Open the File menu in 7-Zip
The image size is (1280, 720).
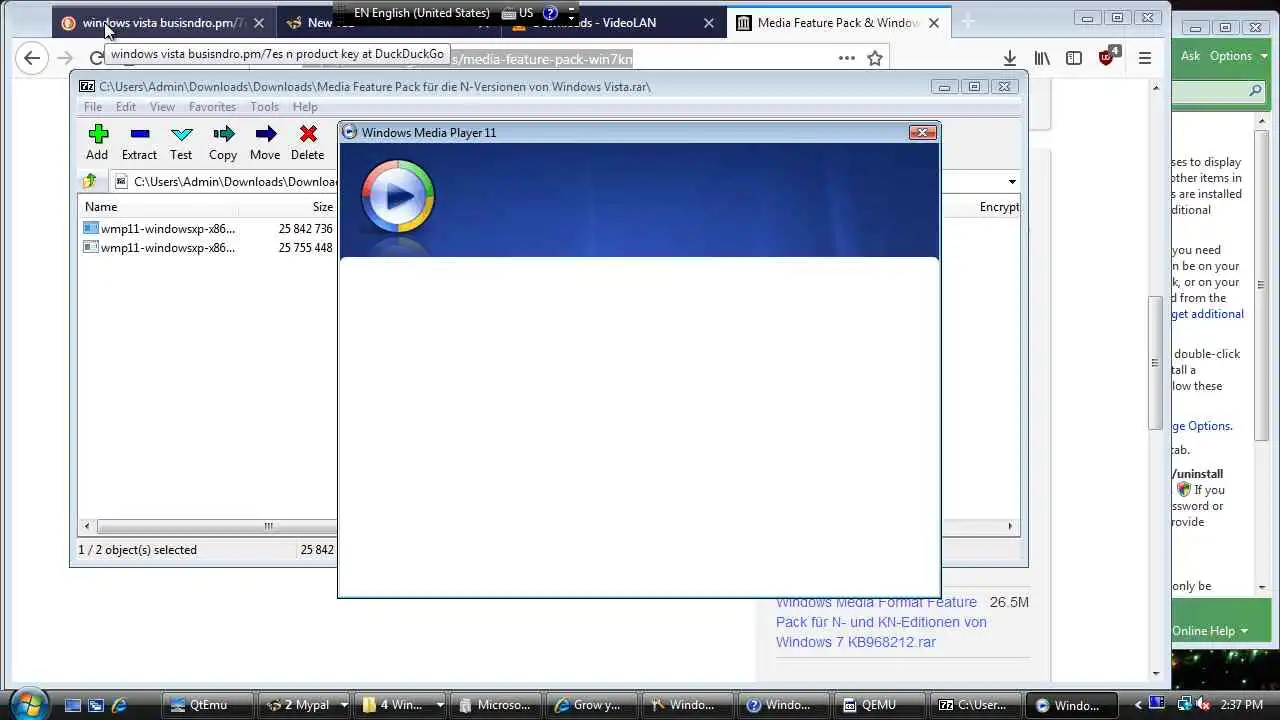(93, 107)
